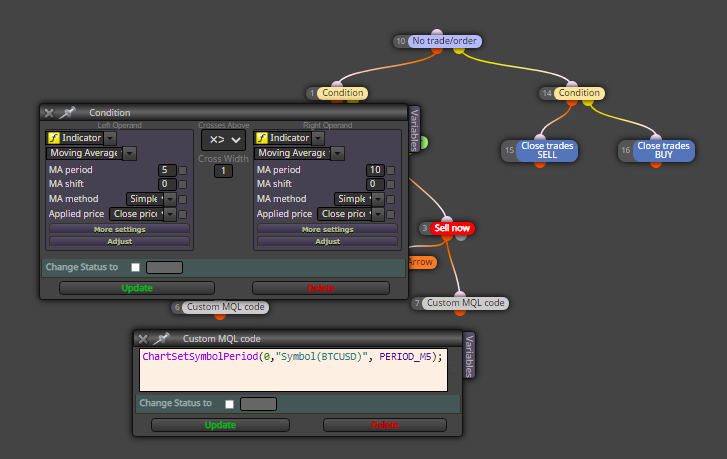Select Custom MQL code node 7
Image resolution: width=727 pixels, height=459 pixels.
(x=465, y=303)
